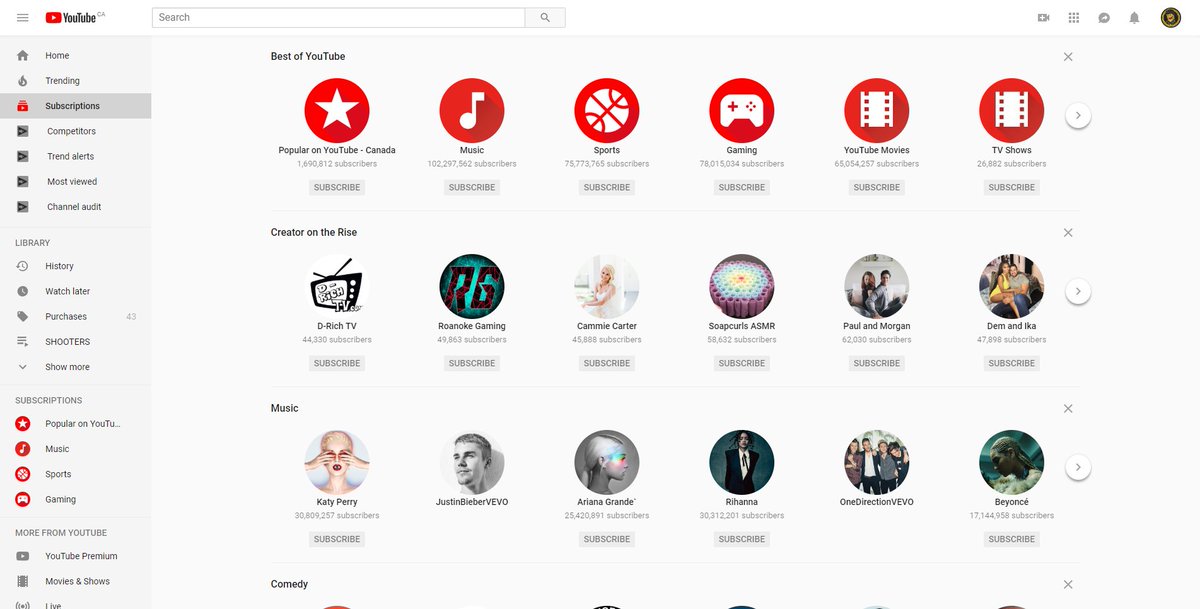Open the OneDirectionVEVO channel thumbnail
Screen dimensions: 1200x609
(877, 462)
